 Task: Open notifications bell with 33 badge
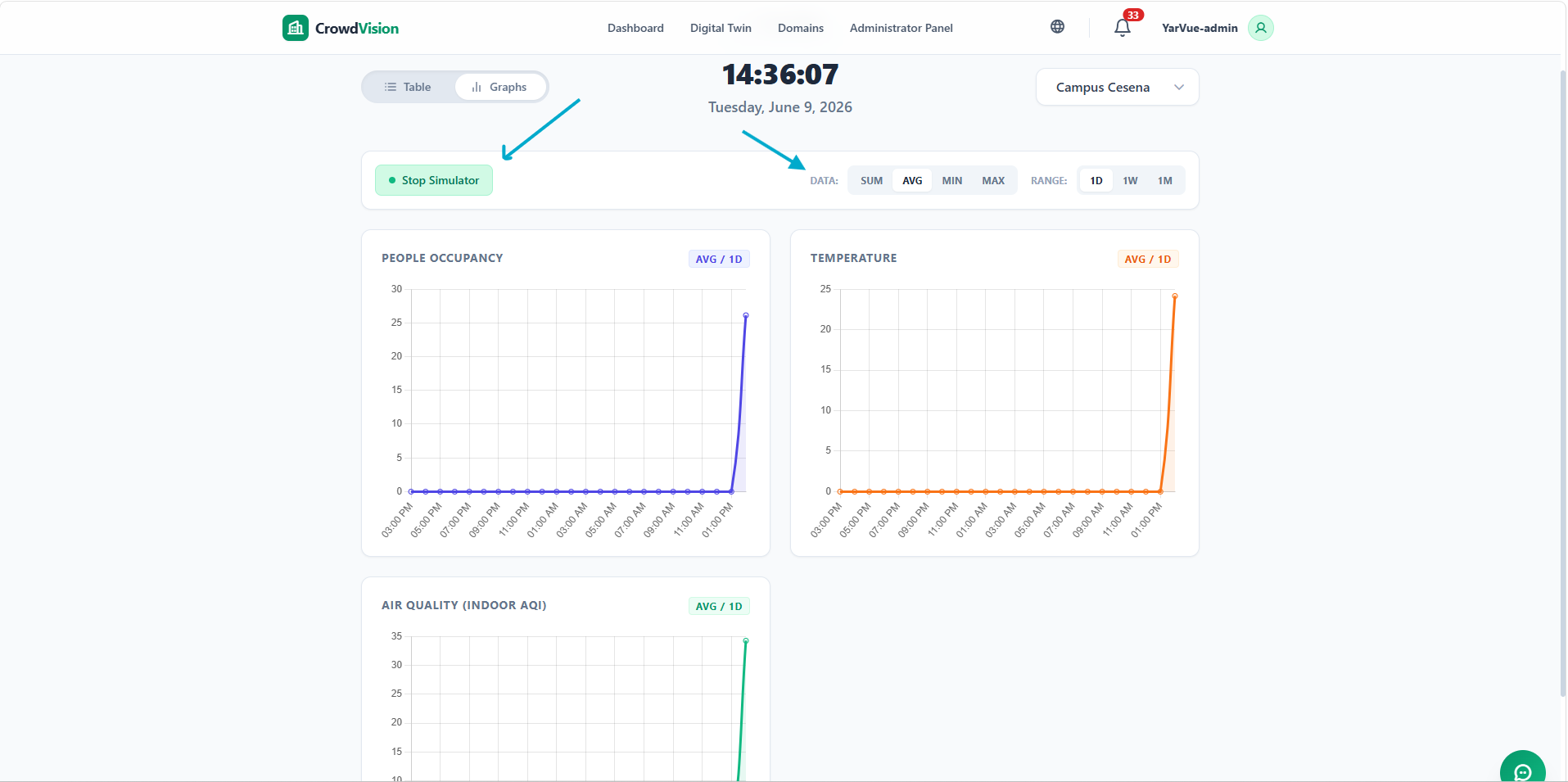[x=1123, y=28]
